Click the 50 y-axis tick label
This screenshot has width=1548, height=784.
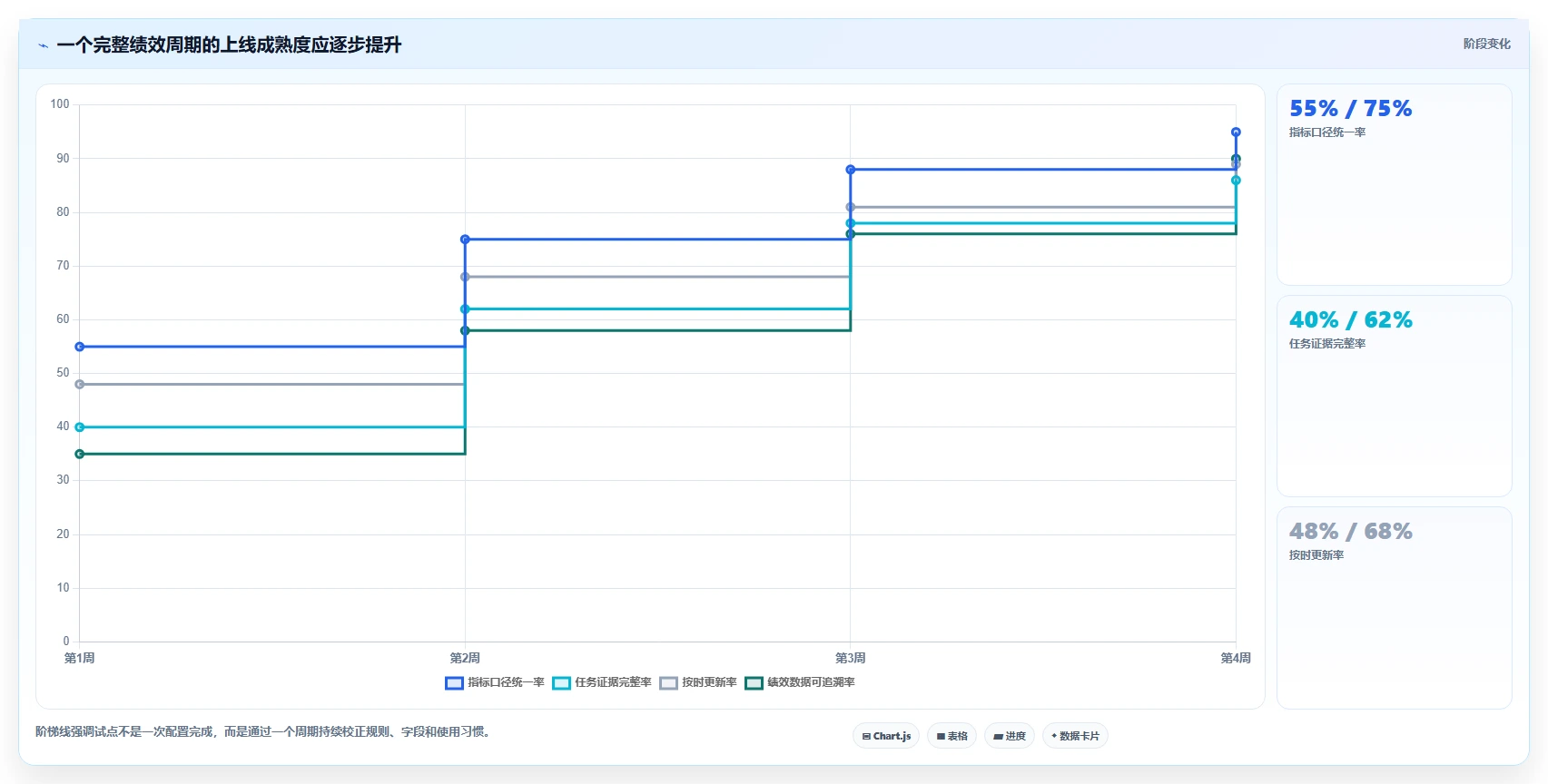63,373
